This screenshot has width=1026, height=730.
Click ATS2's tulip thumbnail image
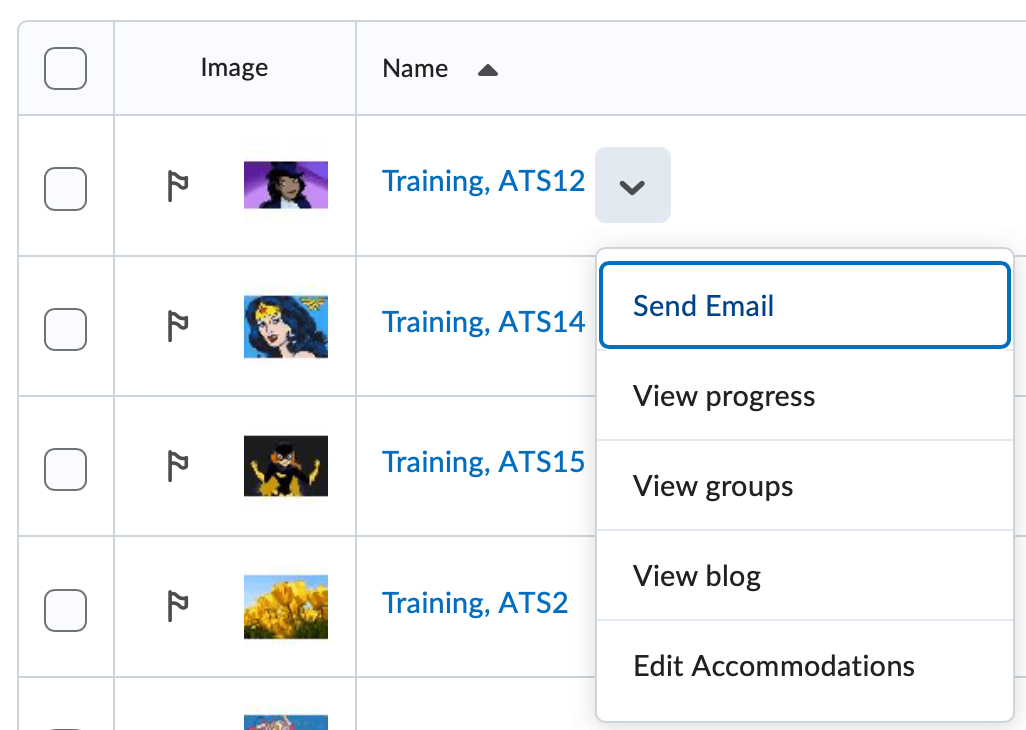(x=285, y=607)
